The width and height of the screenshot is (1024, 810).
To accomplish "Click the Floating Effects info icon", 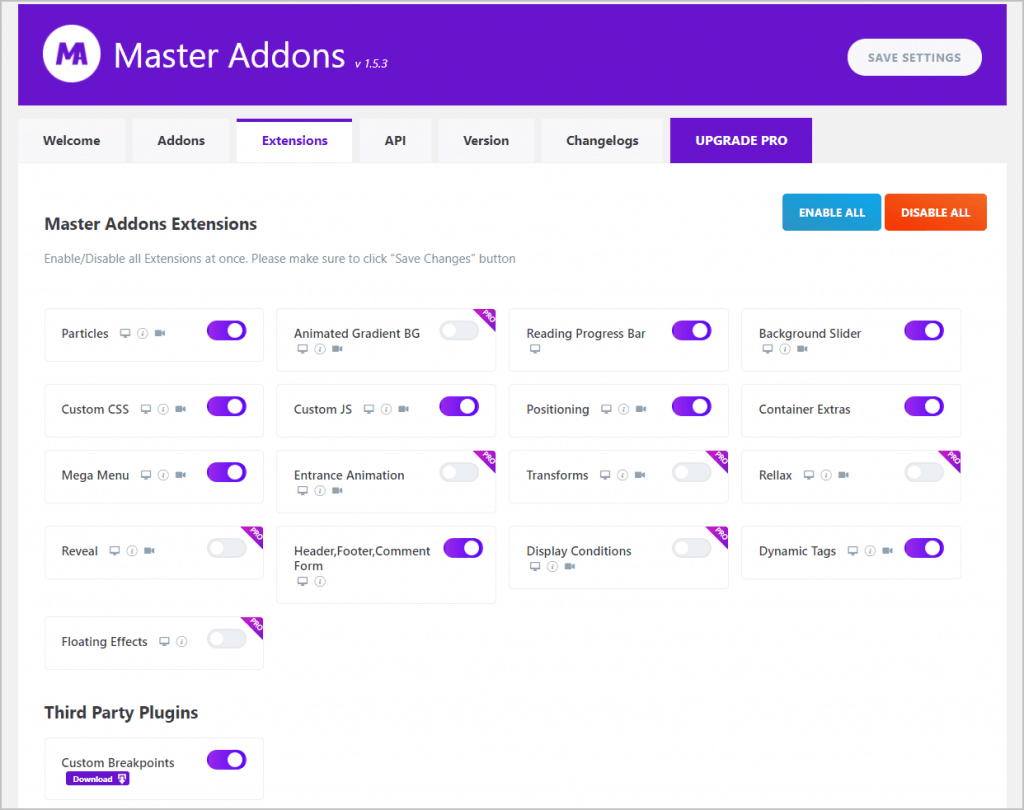I will pyautogui.click(x=181, y=642).
